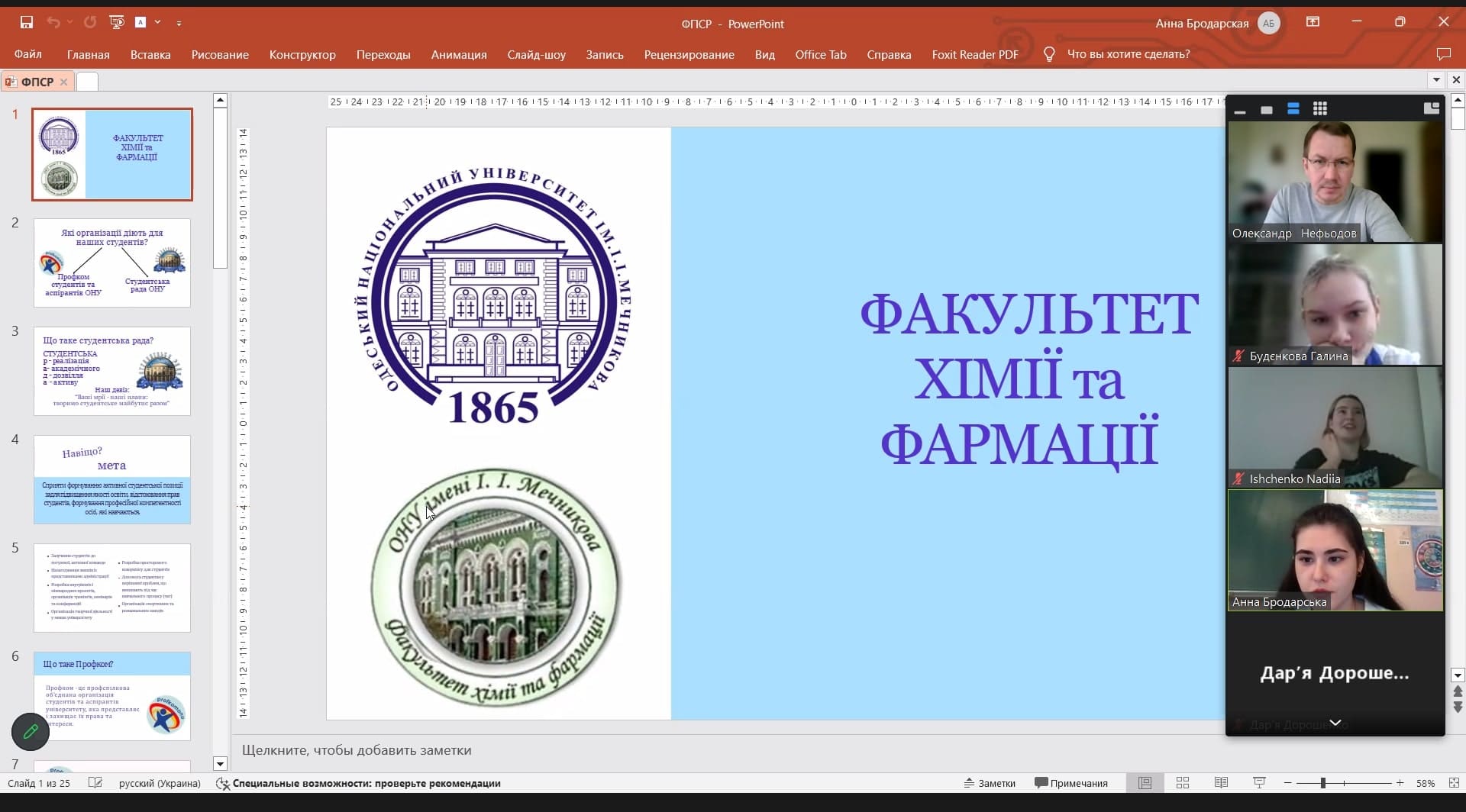Switch Zoom panel to single video view
This screenshot has height=812, width=1466.
(x=1267, y=110)
